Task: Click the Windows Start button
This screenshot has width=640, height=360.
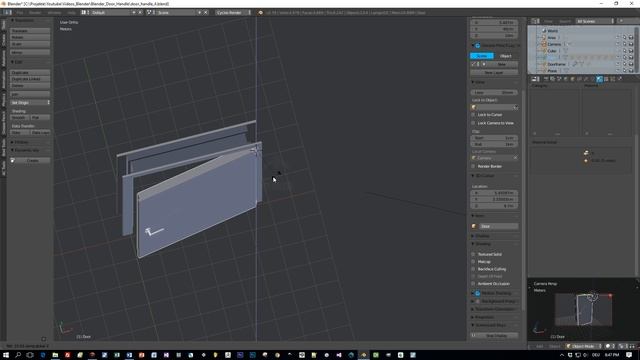Action: [x=6, y=355]
